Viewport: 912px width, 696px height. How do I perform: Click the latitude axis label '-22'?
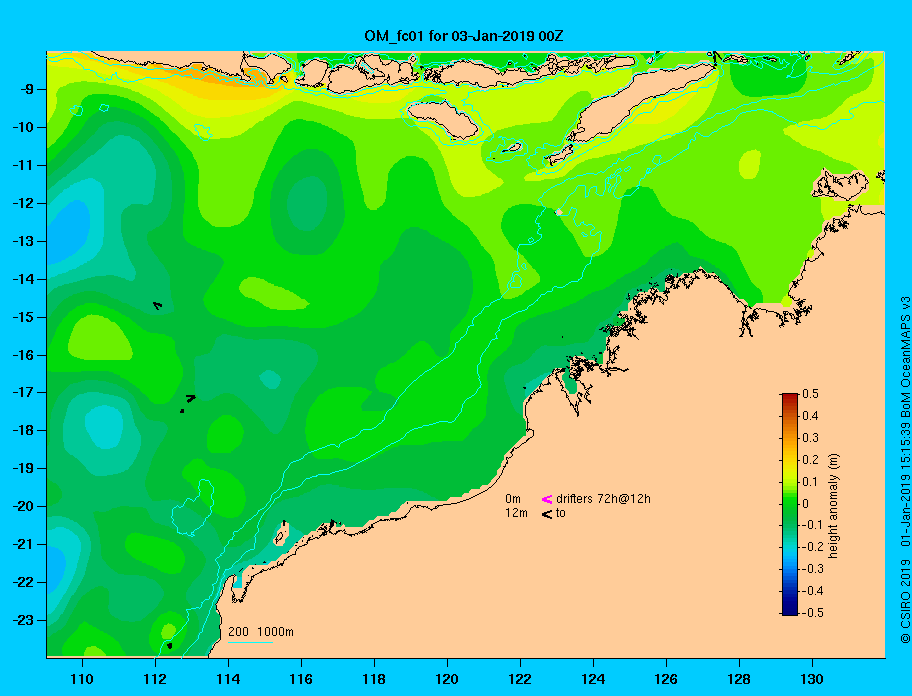(x=23, y=582)
